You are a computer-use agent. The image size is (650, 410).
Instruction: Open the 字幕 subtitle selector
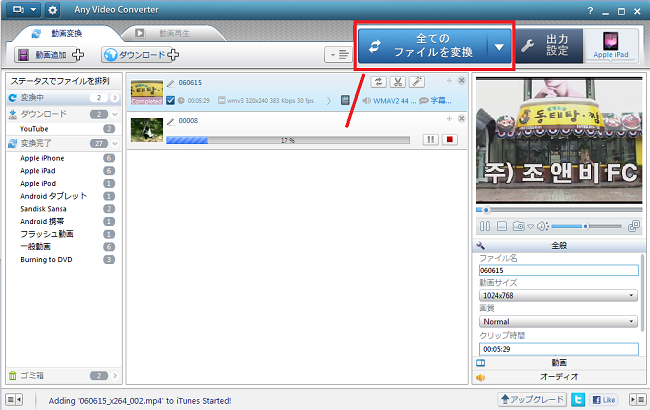coord(435,101)
